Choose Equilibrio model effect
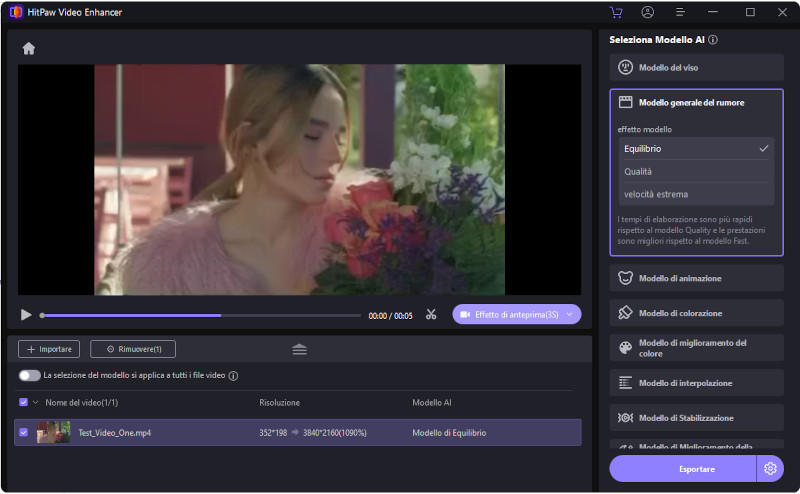 (696, 149)
